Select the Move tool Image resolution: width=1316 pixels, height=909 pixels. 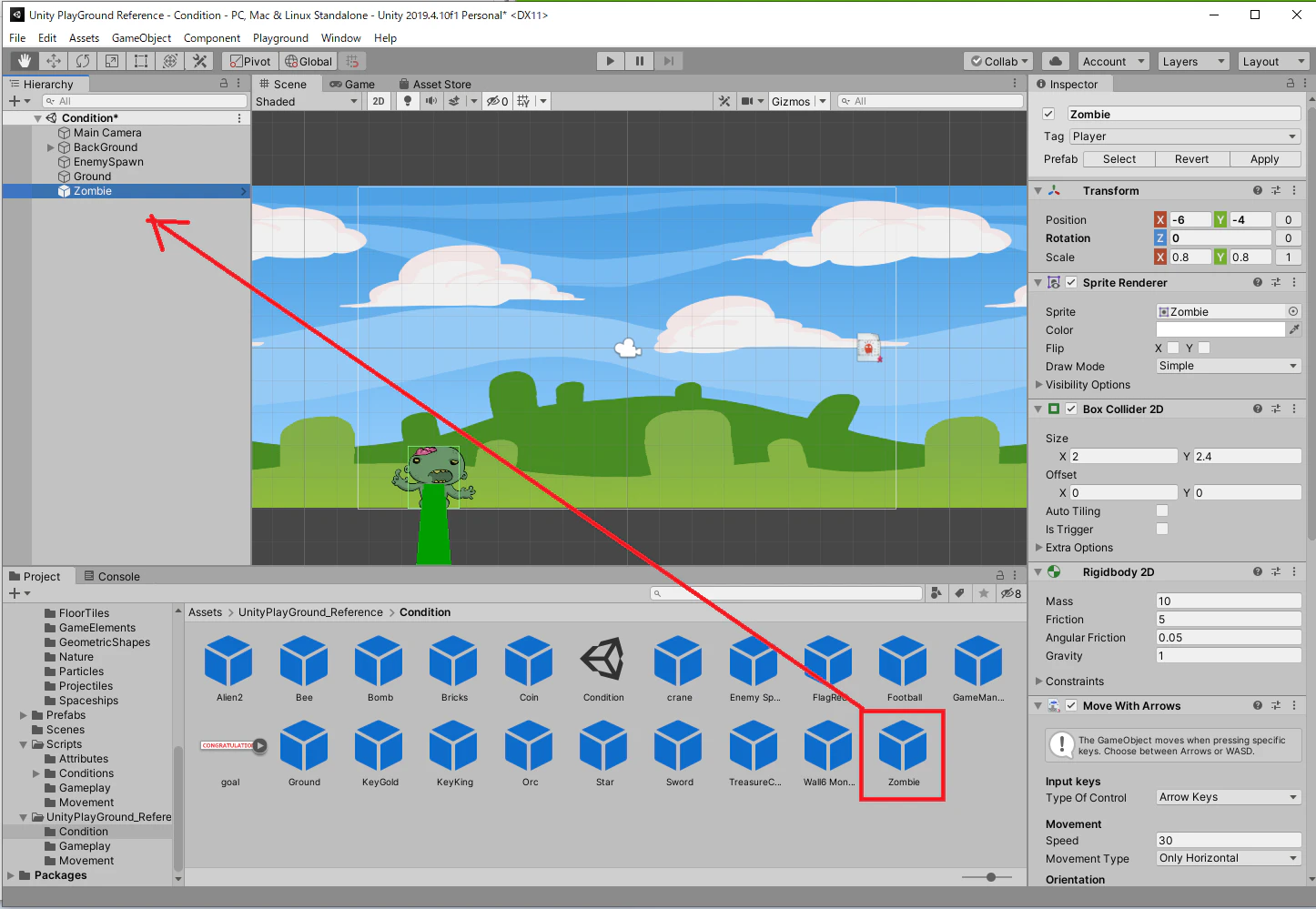coord(54,61)
